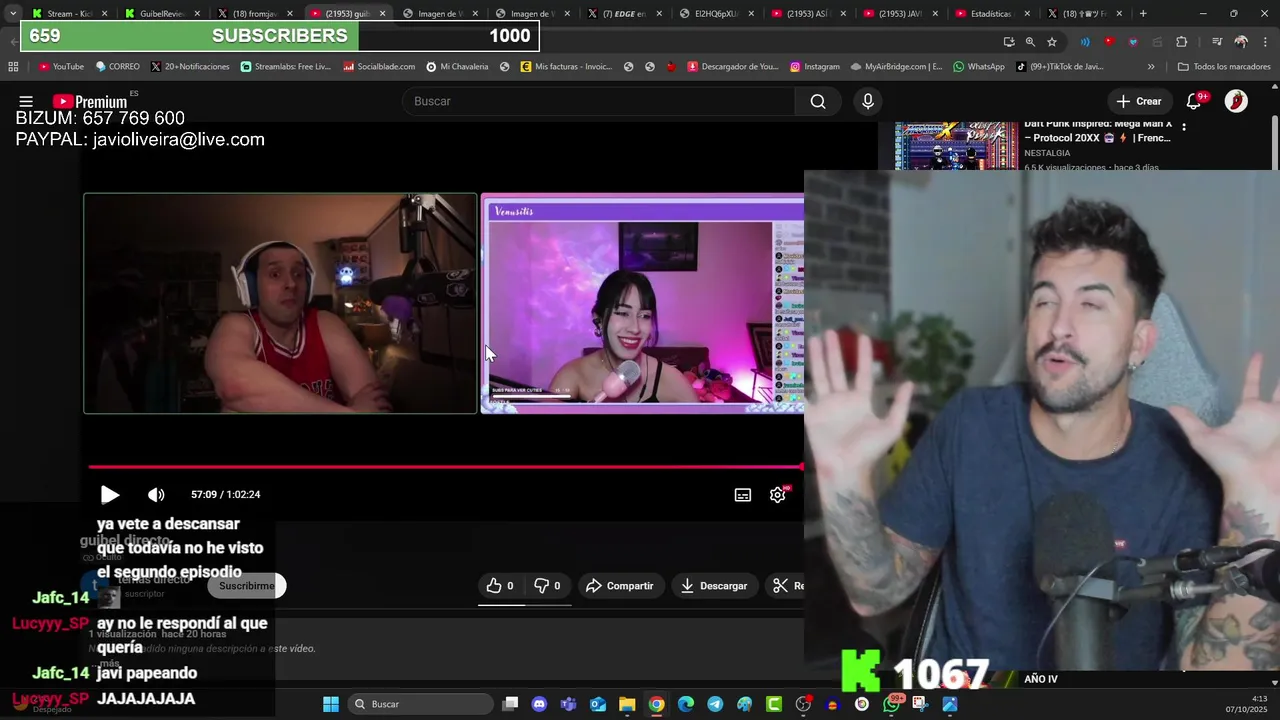
Task: Seek on the red video progress bar
Action: pyautogui.click(x=446, y=466)
